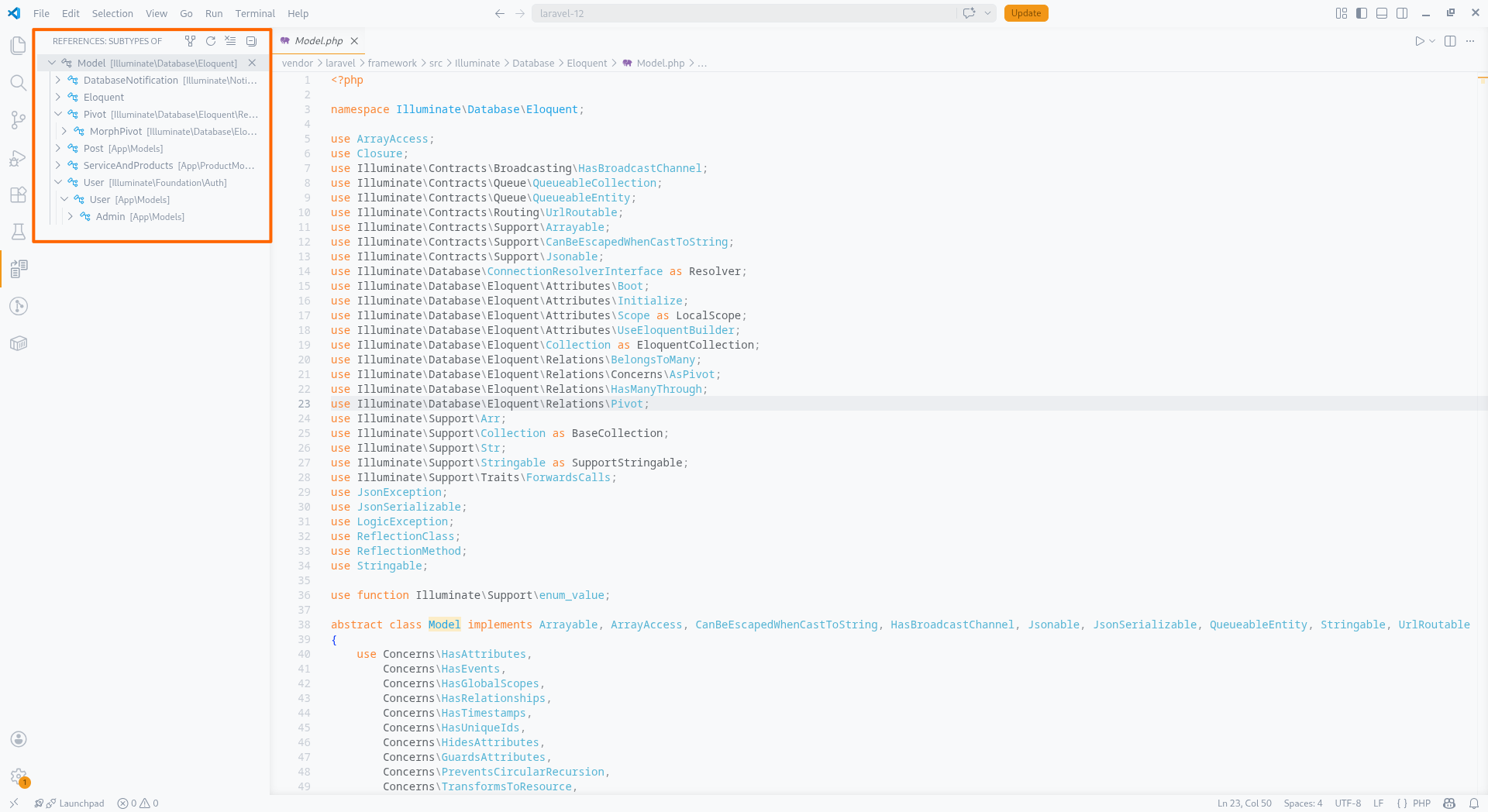Screen dimensions: 1488x812
Task: Open the Extensions view
Action: (x=19, y=194)
